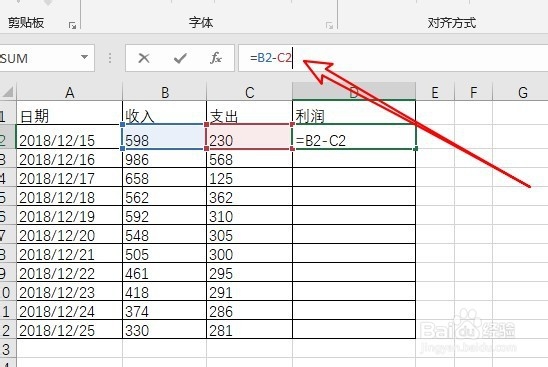Select expense cell 281
Image resolution: width=548 pixels, height=367 pixels.
coord(249,329)
